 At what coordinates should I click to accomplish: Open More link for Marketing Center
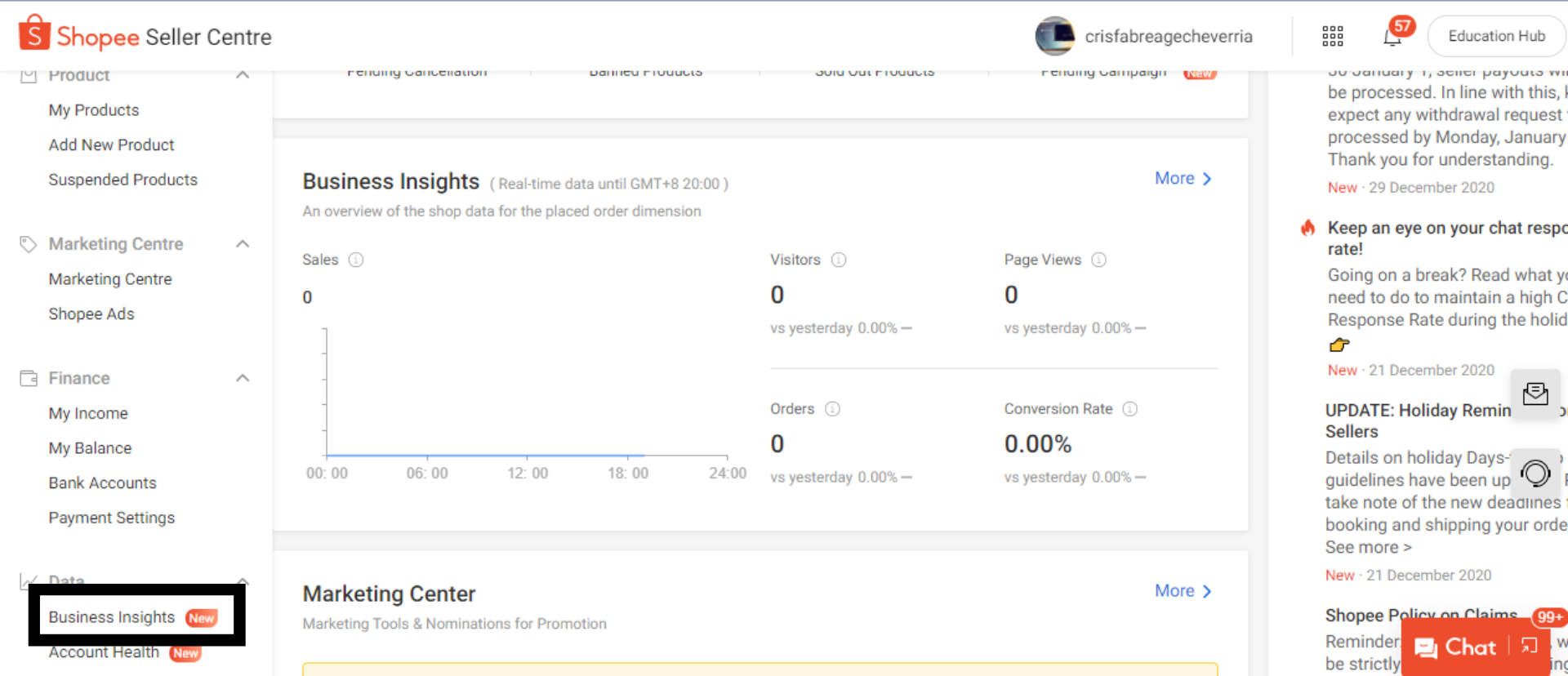click(x=1183, y=591)
